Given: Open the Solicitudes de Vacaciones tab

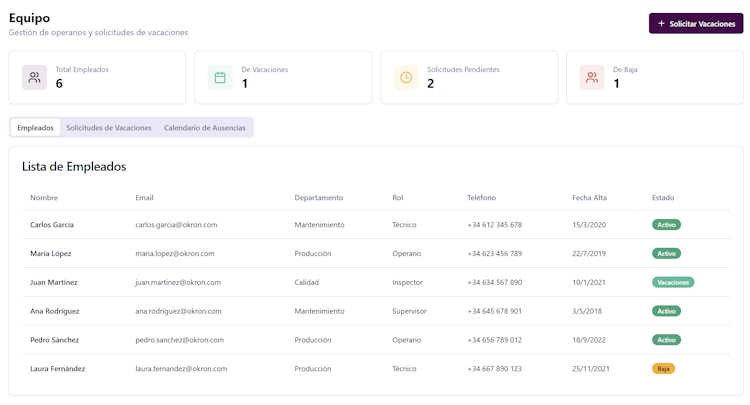Looking at the screenshot, I should [x=109, y=128].
